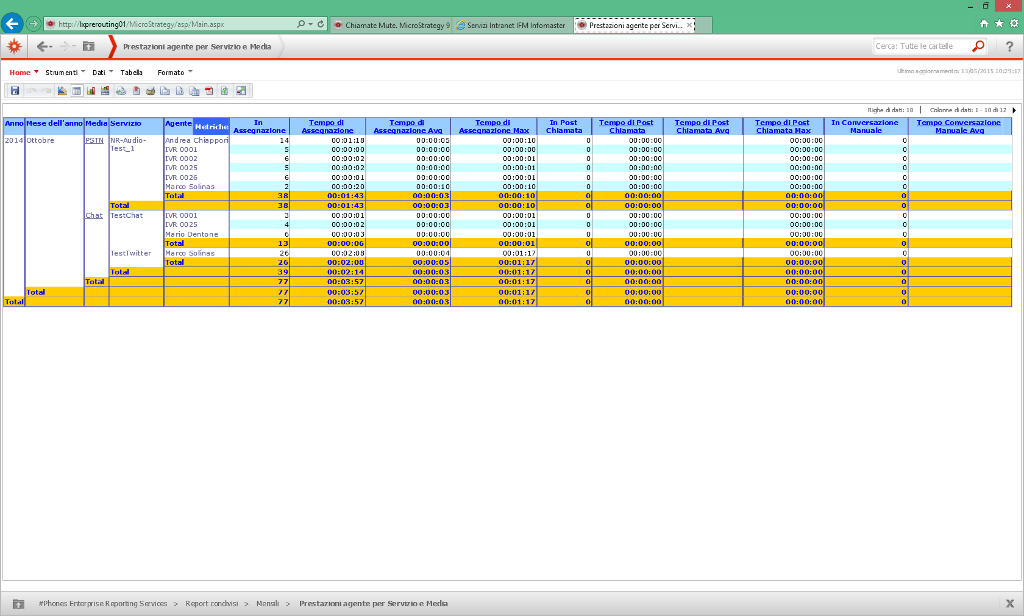1024x616 pixels.
Task: Click the add to history list icon
Action: 121,91
